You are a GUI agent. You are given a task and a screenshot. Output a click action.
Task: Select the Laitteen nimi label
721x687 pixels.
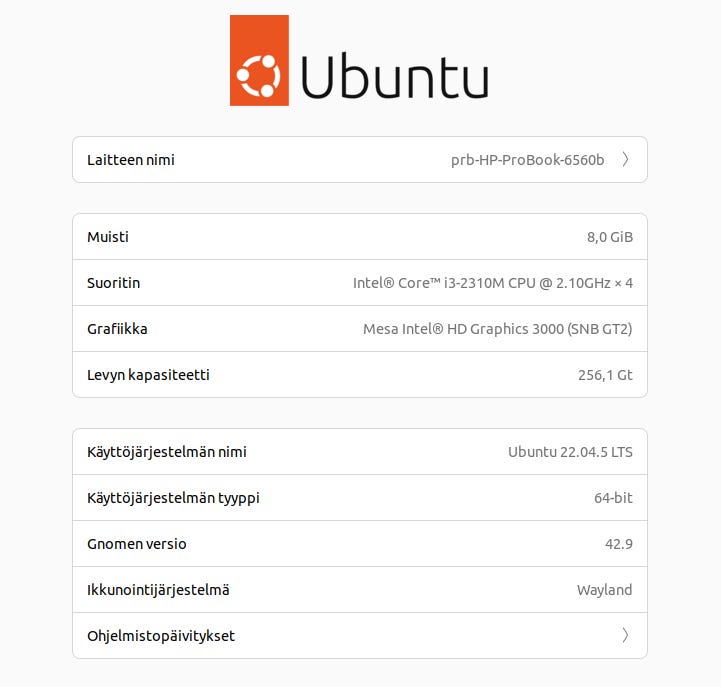tap(131, 160)
